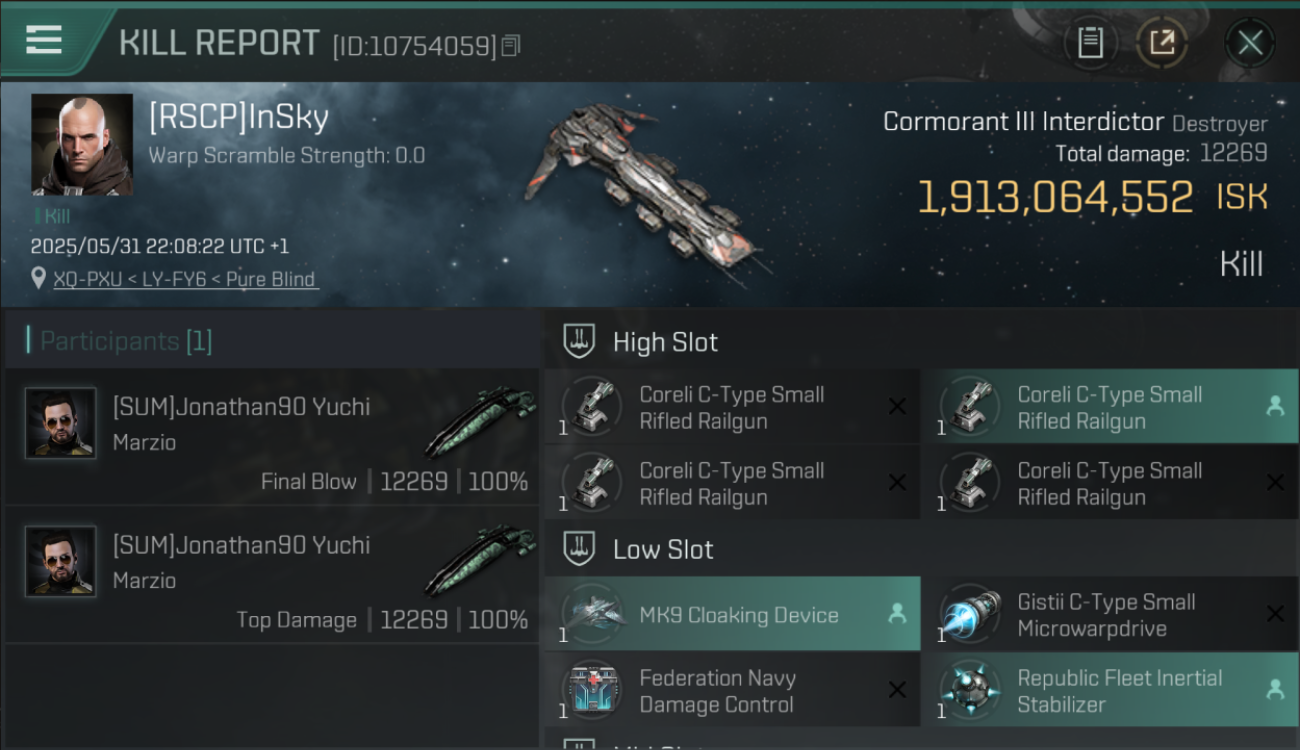Copy the kill report ID
The height and width of the screenshot is (750, 1300).
coord(511,45)
